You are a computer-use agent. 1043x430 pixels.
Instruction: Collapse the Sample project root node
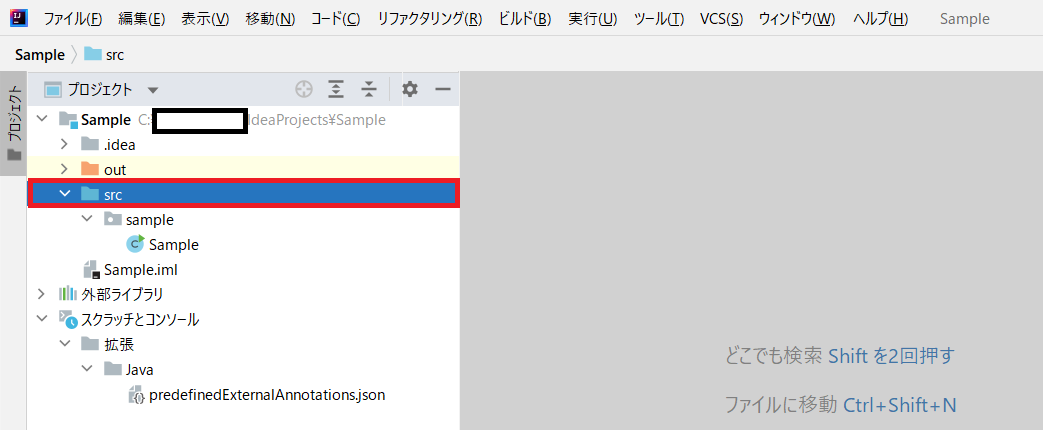[x=43, y=119]
